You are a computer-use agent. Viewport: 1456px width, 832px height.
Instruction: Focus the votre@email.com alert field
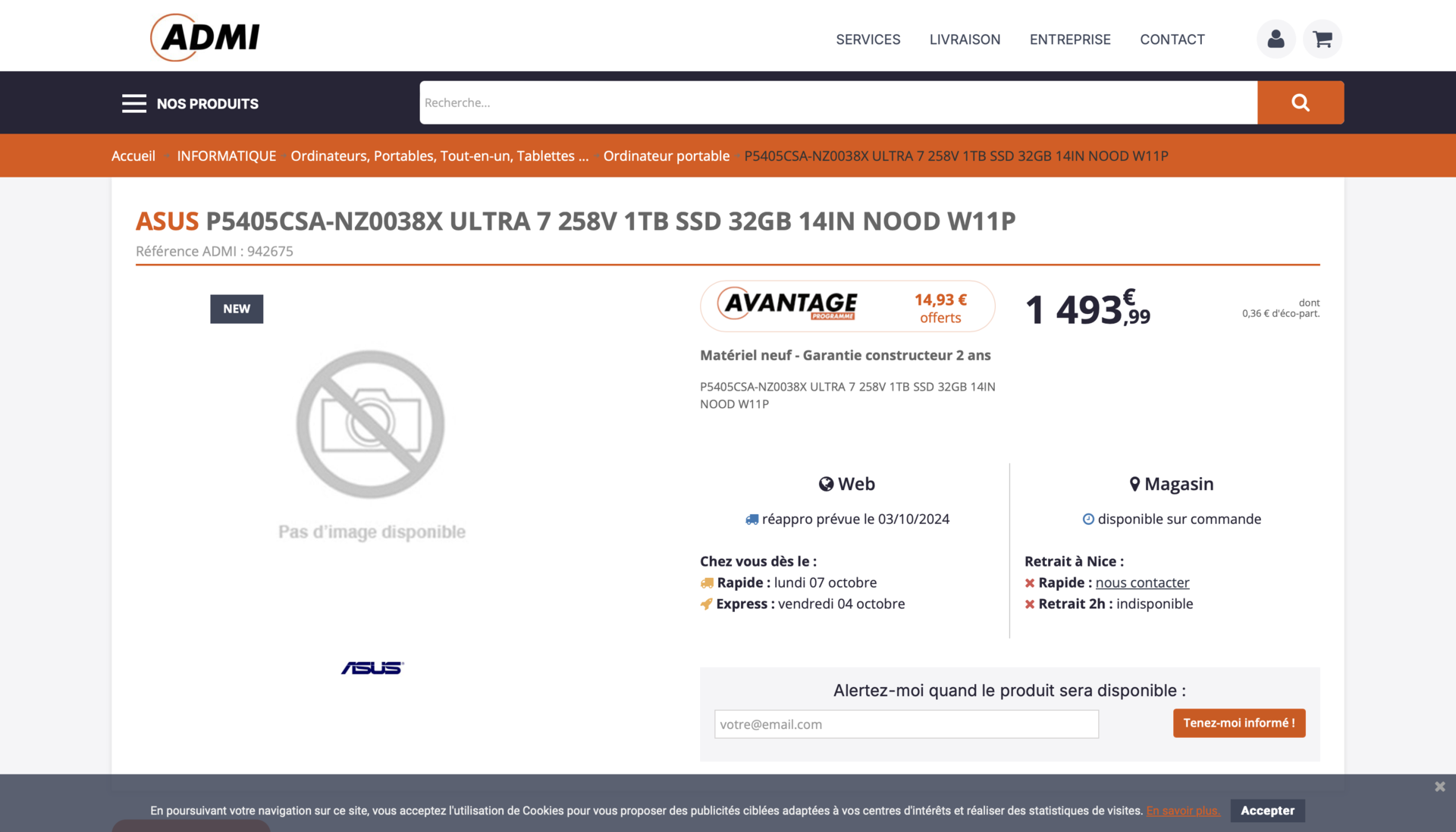(905, 724)
